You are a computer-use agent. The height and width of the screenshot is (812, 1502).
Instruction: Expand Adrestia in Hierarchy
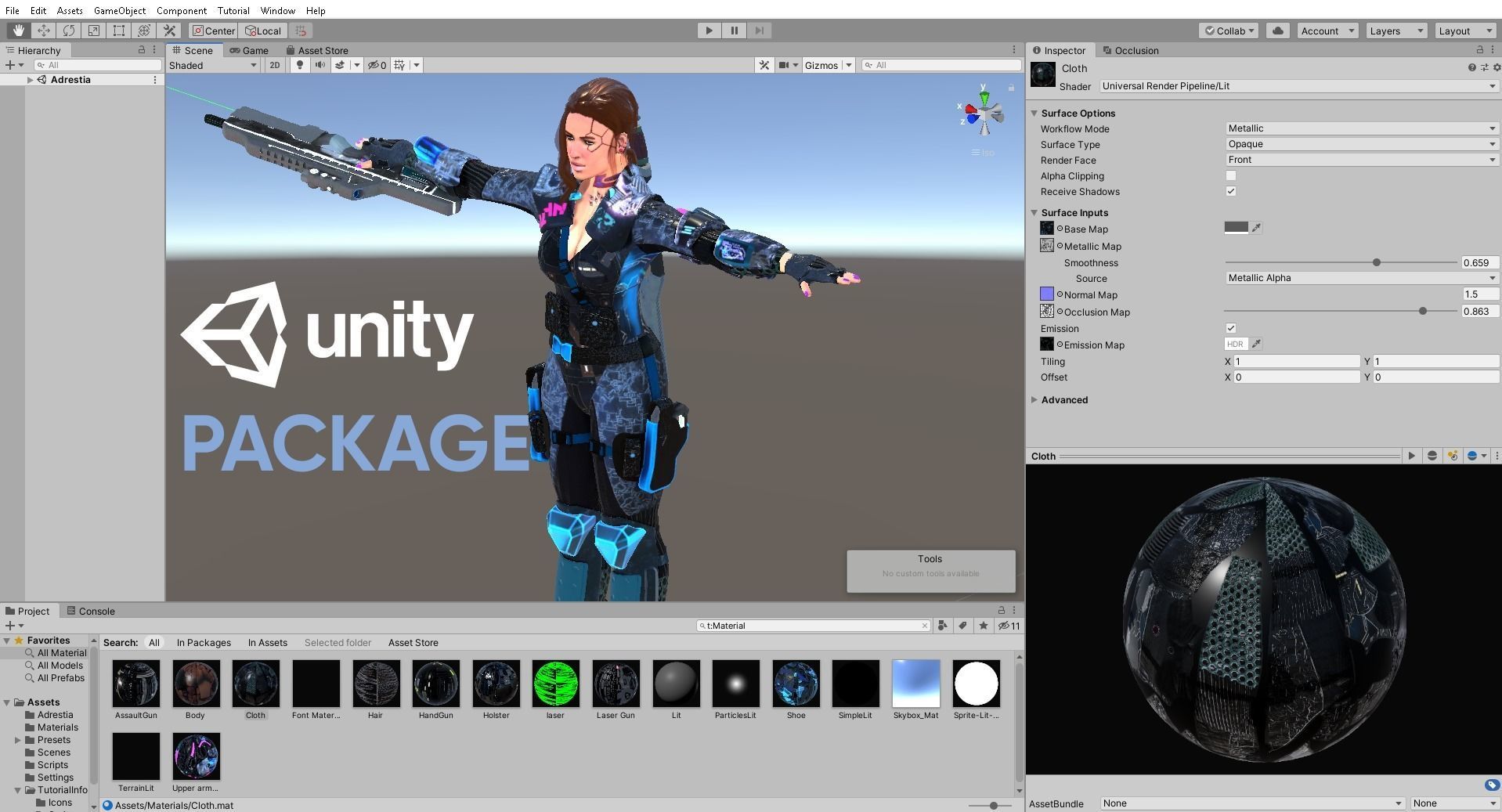[30, 80]
